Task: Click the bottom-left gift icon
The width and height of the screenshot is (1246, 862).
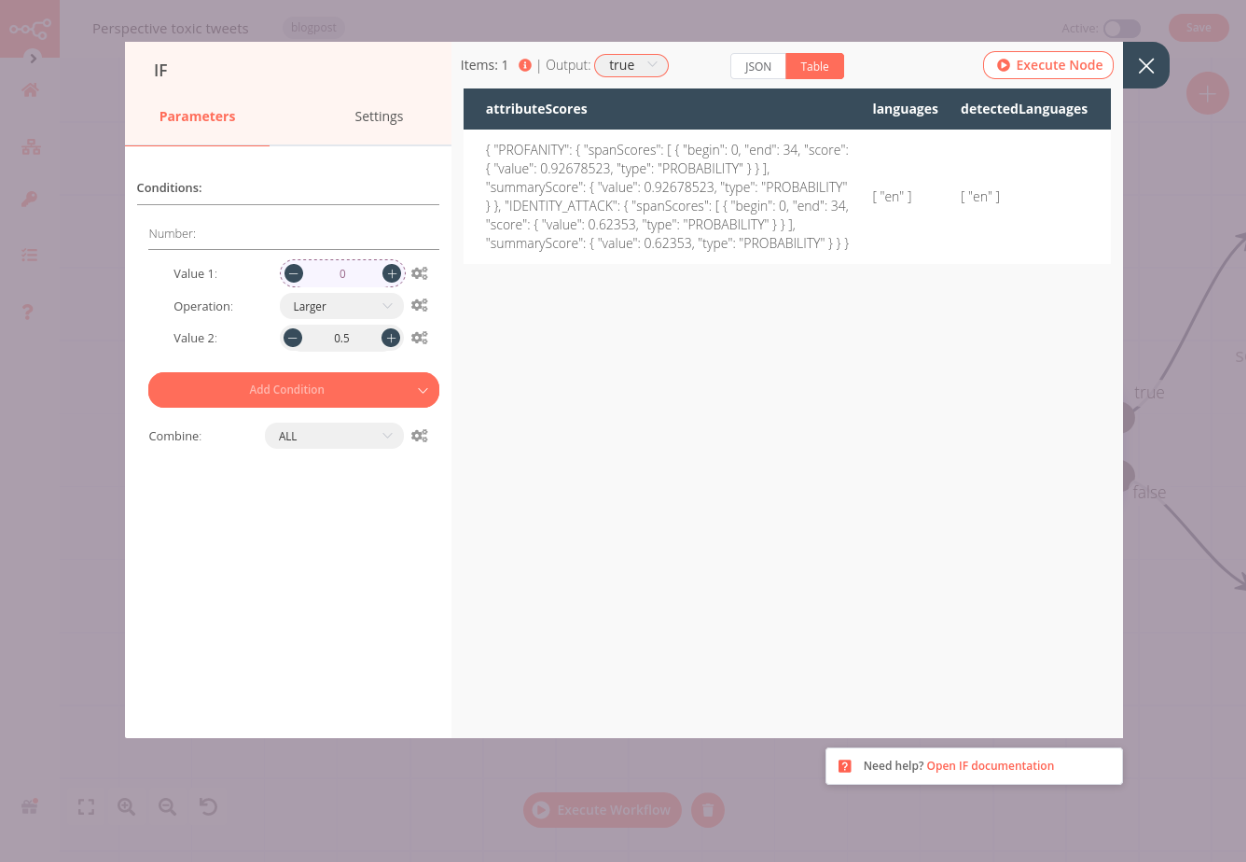Action: click(30, 806)
